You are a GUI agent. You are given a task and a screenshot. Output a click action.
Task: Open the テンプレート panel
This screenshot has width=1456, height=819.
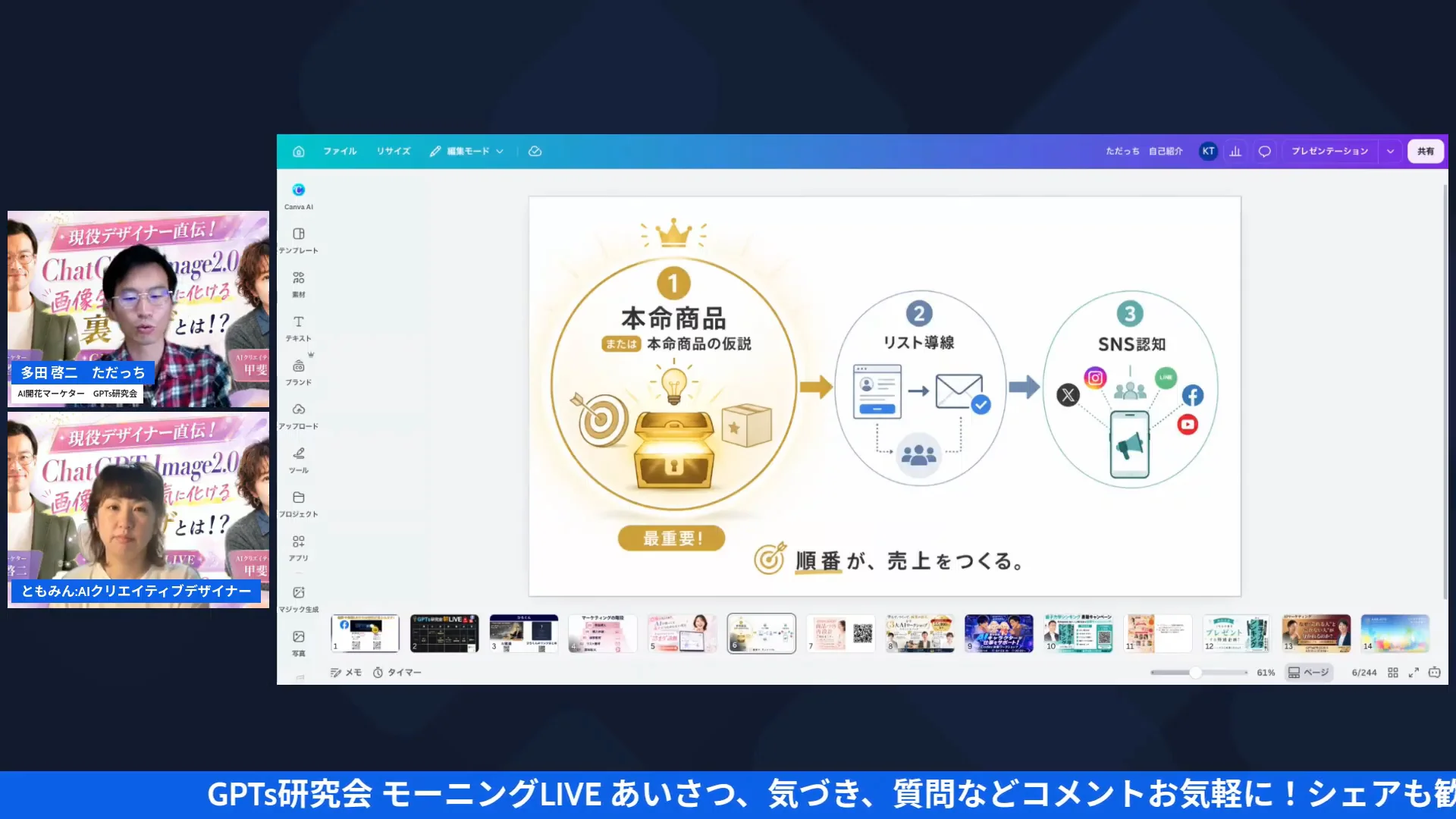(299, 240)
